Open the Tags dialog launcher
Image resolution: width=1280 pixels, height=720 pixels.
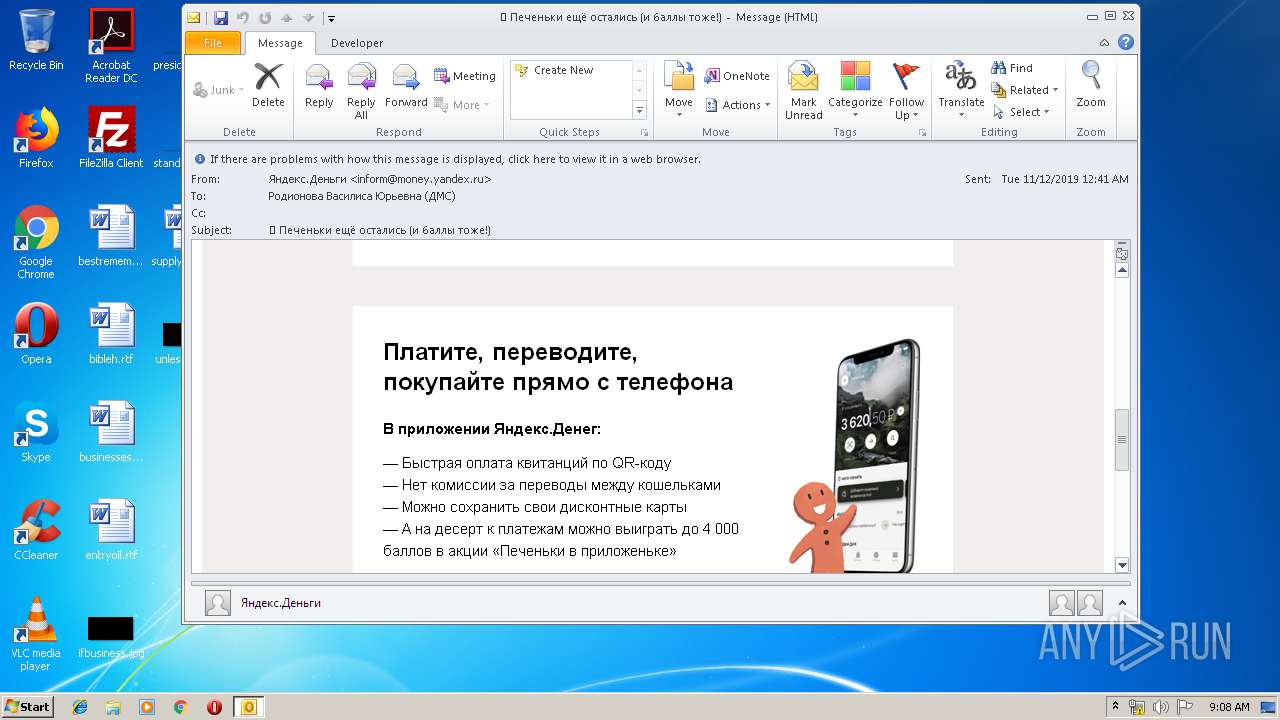[x=922, y=132]
